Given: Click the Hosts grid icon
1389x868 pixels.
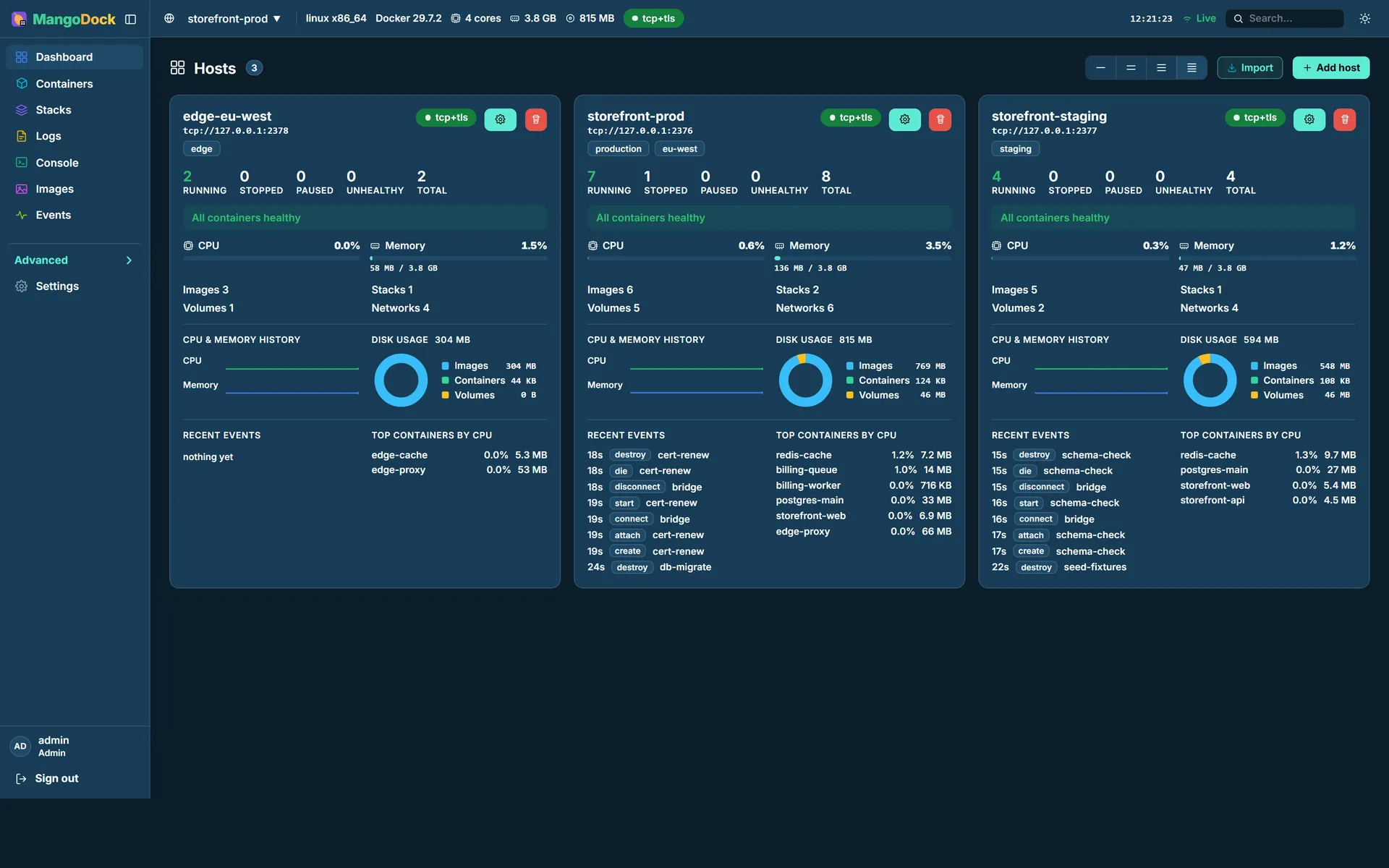Looking at the screenshot, I should 177,68.
